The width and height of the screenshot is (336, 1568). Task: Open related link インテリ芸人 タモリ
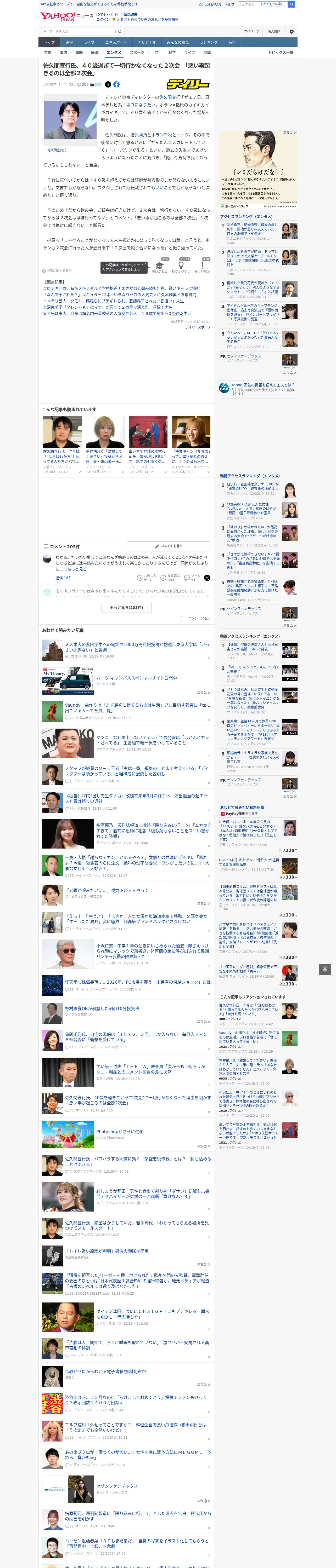click(113, 301)
